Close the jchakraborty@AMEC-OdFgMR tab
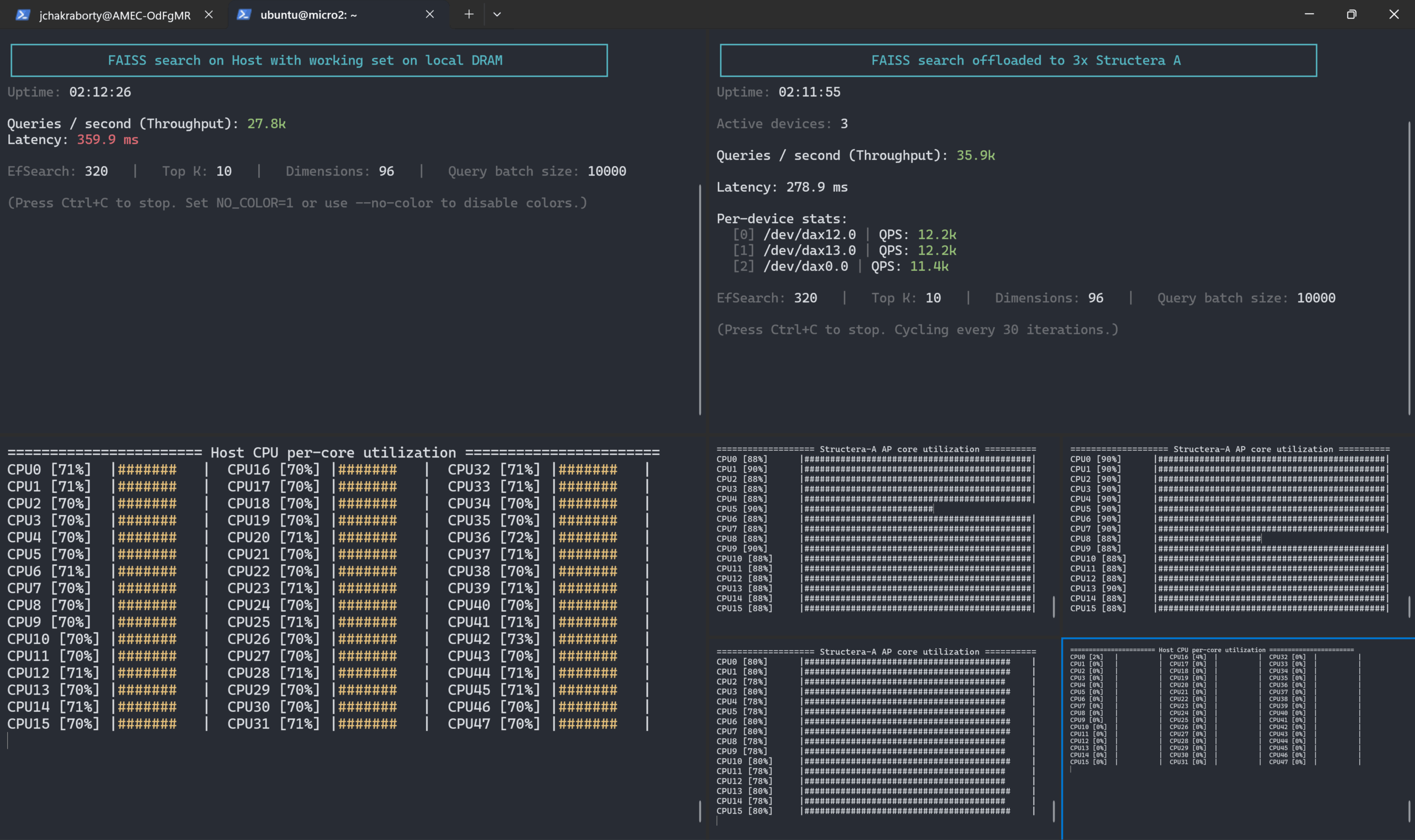 coord(209,15)
